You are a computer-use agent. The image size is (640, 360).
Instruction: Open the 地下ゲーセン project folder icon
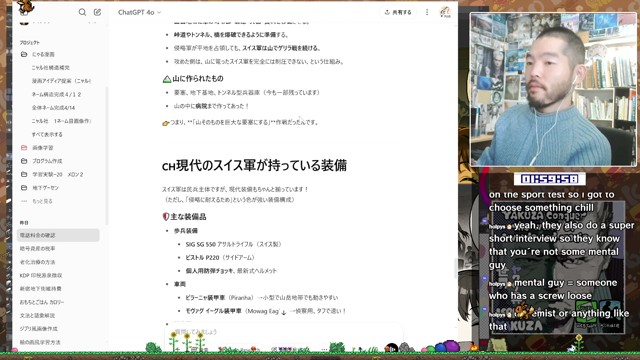click(24, 188)
